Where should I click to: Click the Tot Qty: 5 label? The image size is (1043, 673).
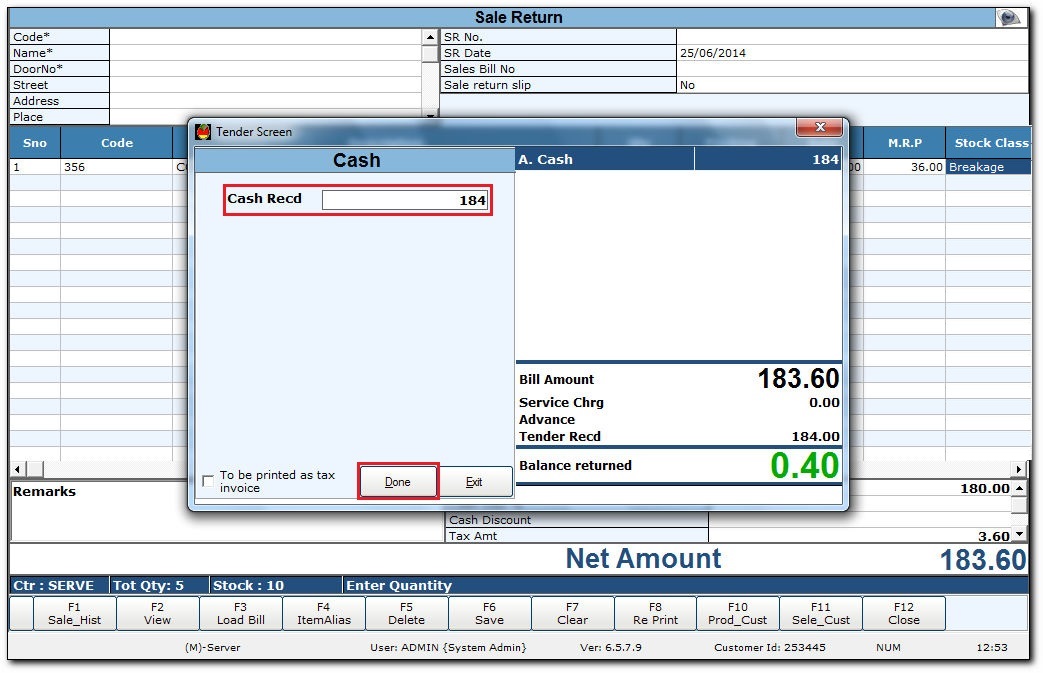[x=148, y=585]
